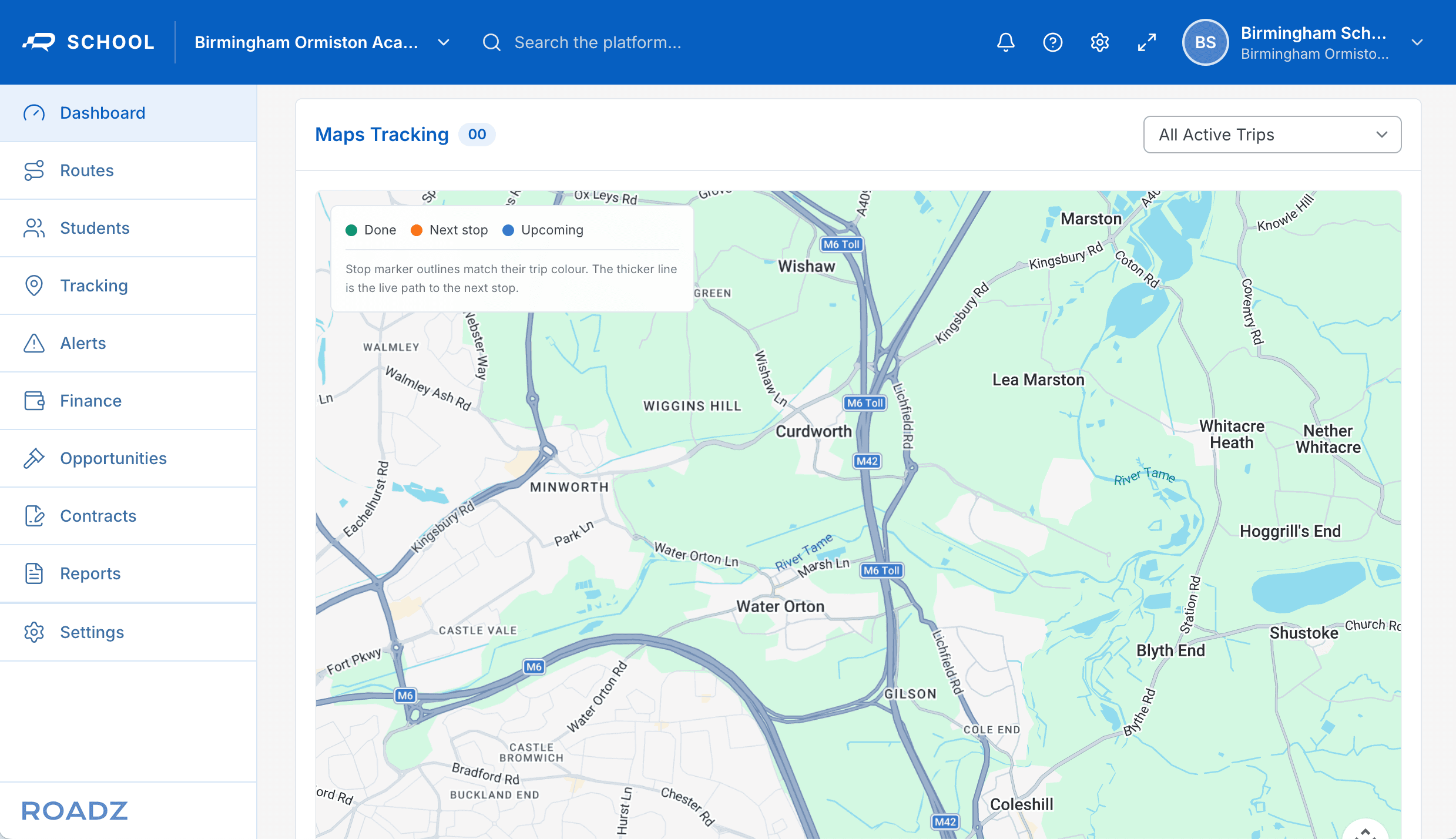This screenshot has height=839, width=1456.
Task: Click the Opportunities gavel icon
Action: 34,458
